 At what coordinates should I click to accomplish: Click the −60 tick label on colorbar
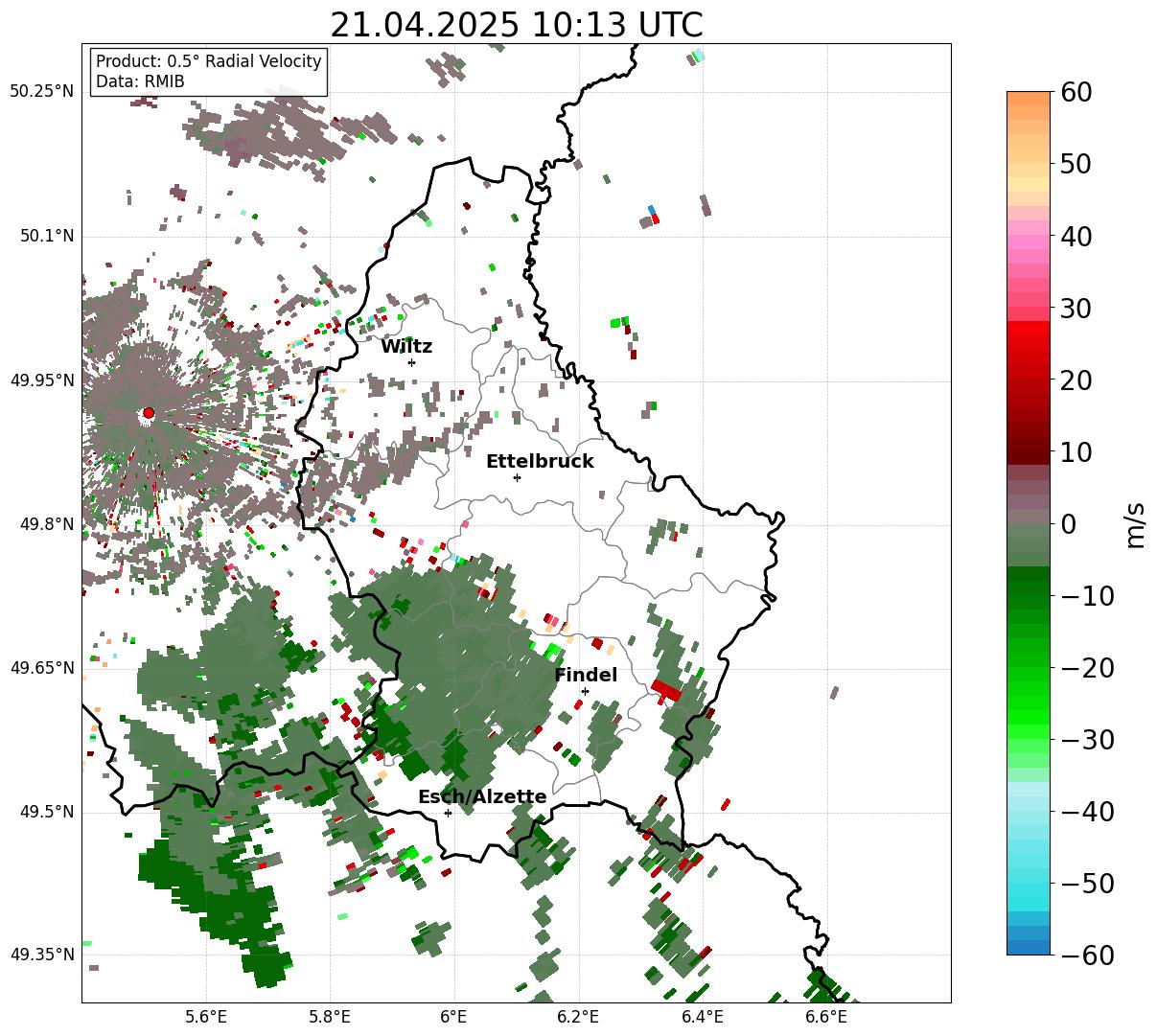(1087, 955)
